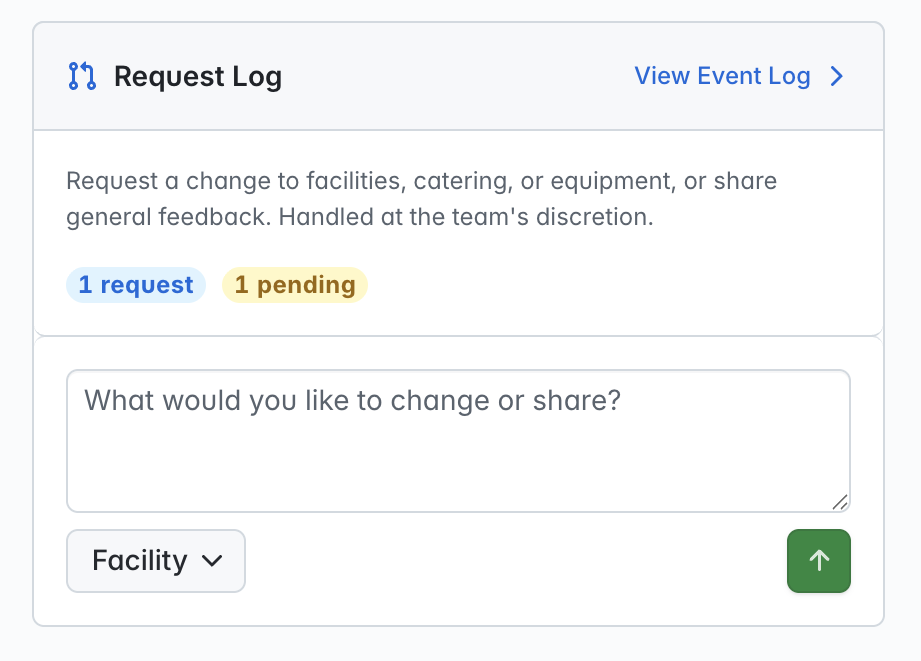The width and height of the screenshot is (921, 661).
Task: Click the sentence "Handled at the team's discretion"
Action: (466, 217)
